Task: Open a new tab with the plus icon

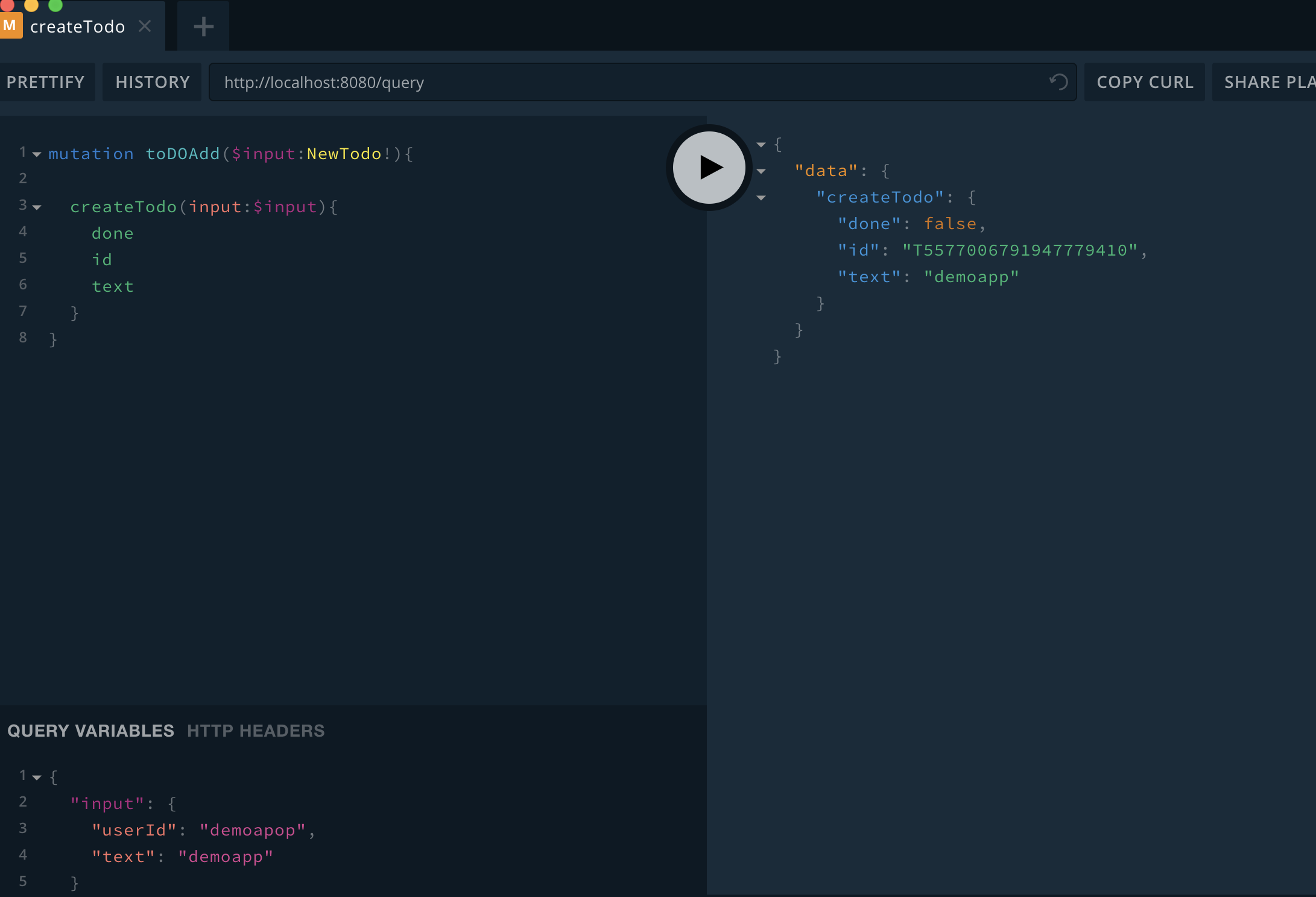Action: pos(203,27)
